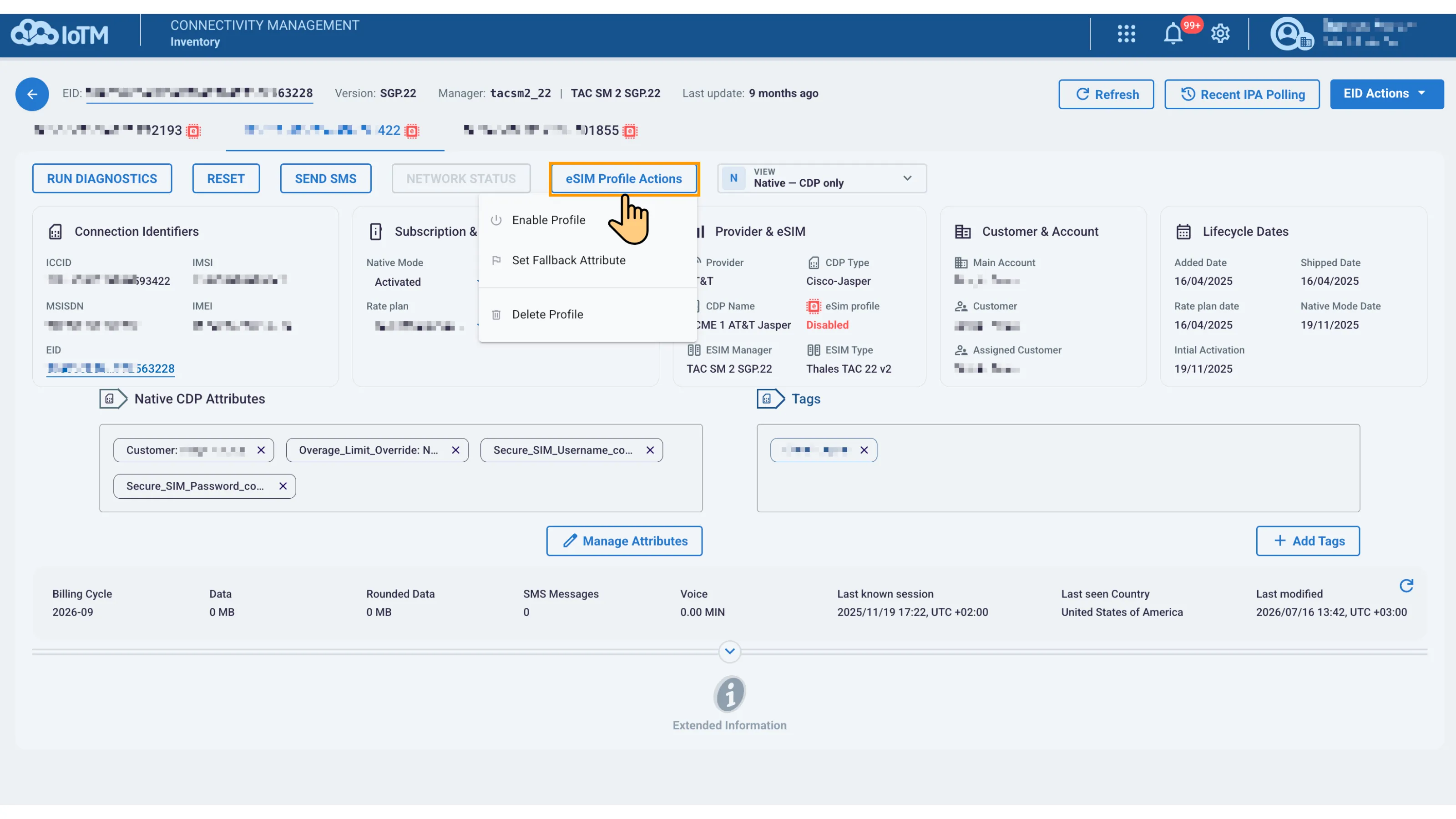The image size is (1456, 819).
Task: Click the Lifecycle Dates calendar icon
Action: (x=1183, y=232)
